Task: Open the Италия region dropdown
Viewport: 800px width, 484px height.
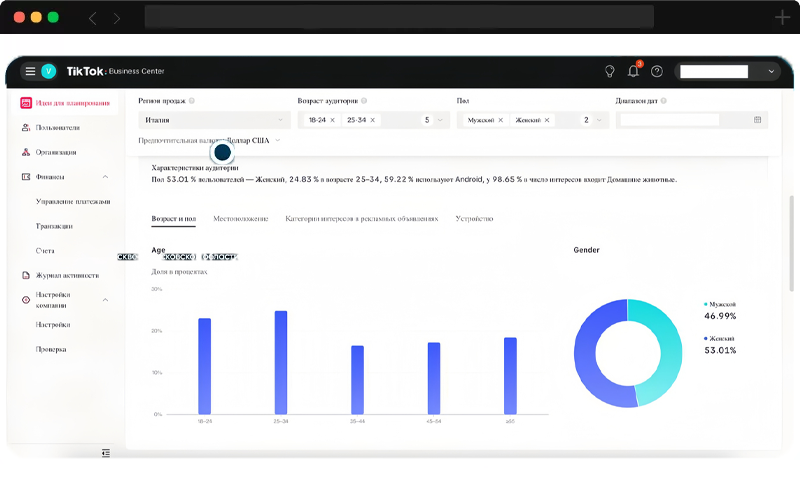Action: coord(214,120)
